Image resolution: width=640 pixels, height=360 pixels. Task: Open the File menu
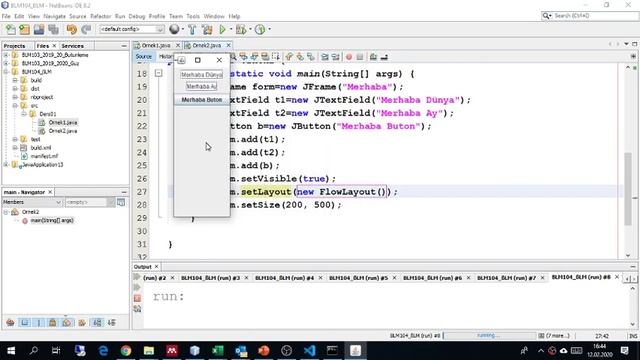[x=6, y=16]
